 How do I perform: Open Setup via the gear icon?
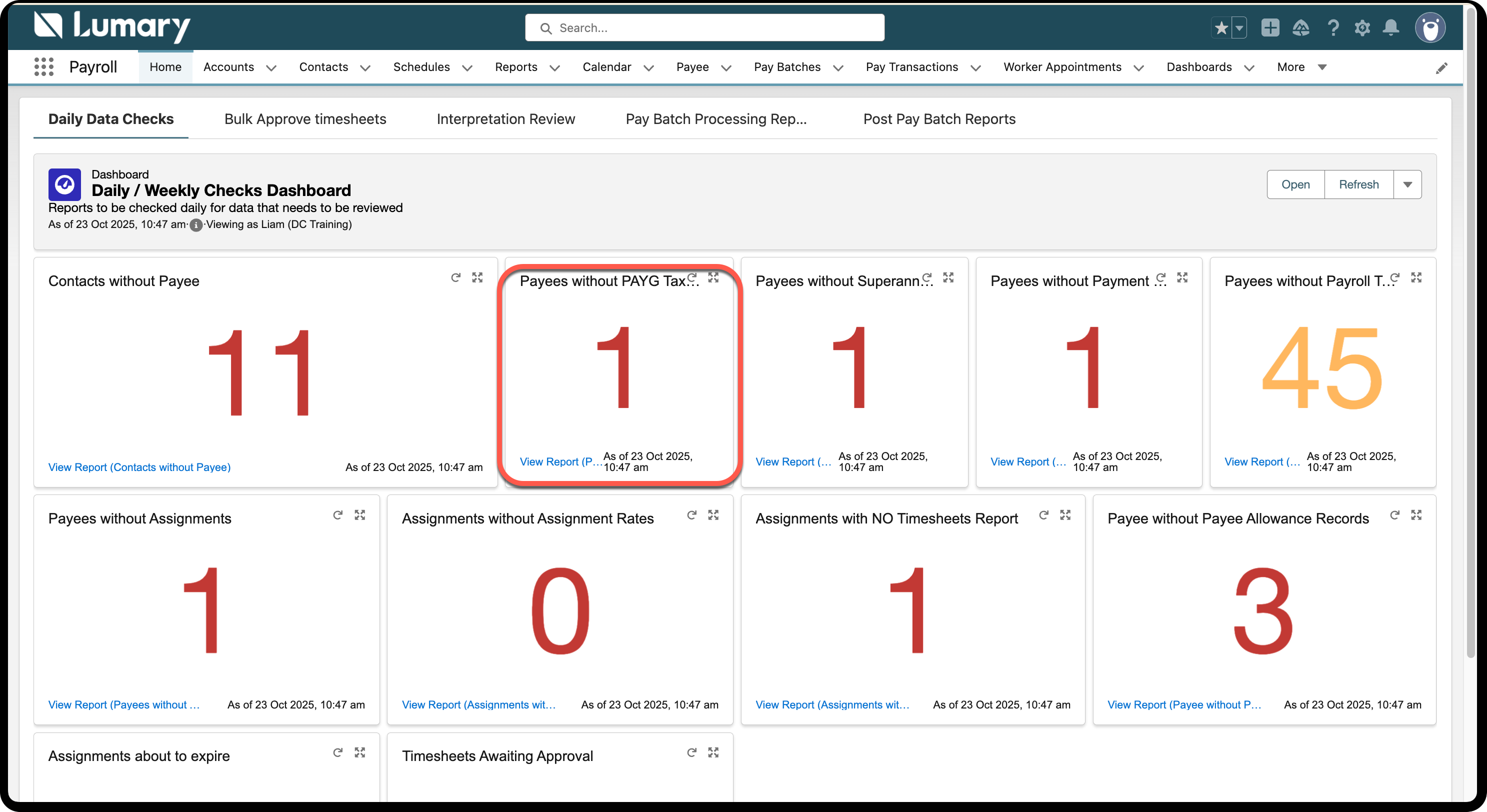pos(1362,27)
